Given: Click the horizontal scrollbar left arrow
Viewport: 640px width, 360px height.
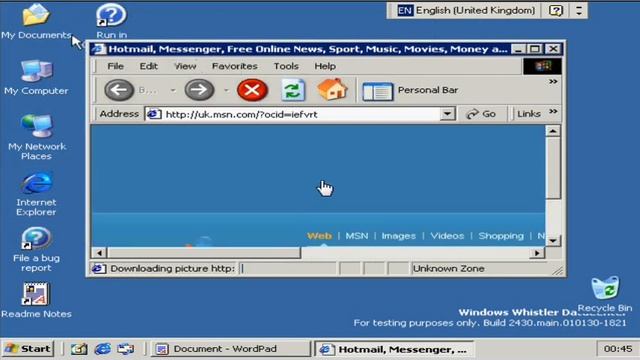Looking at the screenshot, I should coord(99,253).
